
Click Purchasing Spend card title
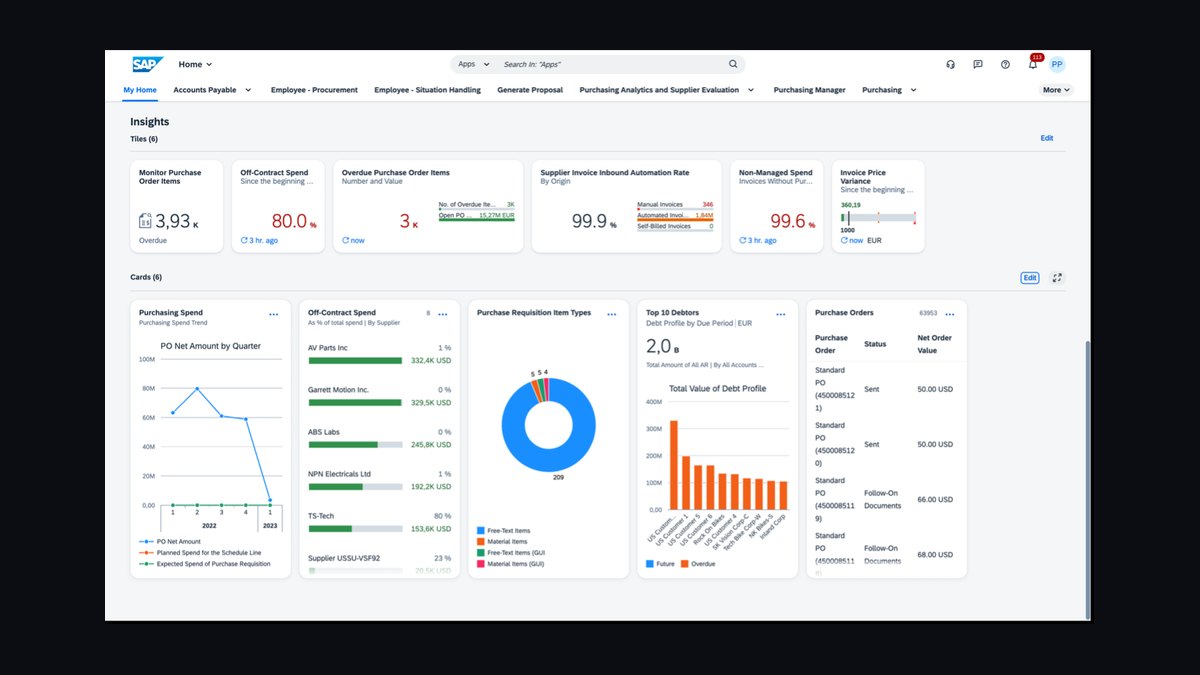click(171, 313)
